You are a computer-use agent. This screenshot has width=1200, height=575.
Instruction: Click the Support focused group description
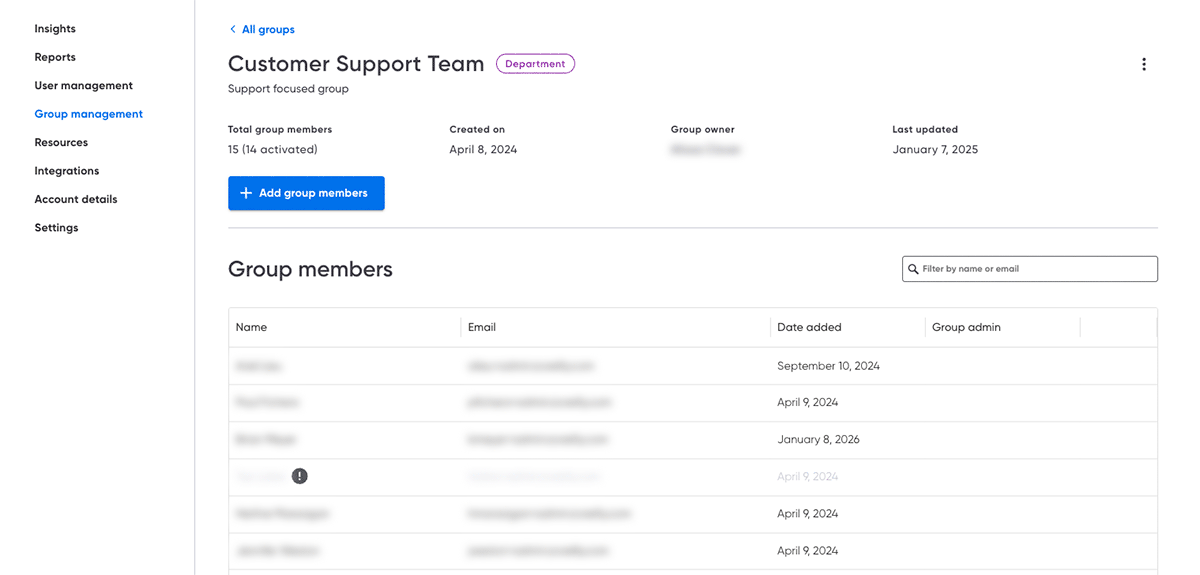coord(288,89)
